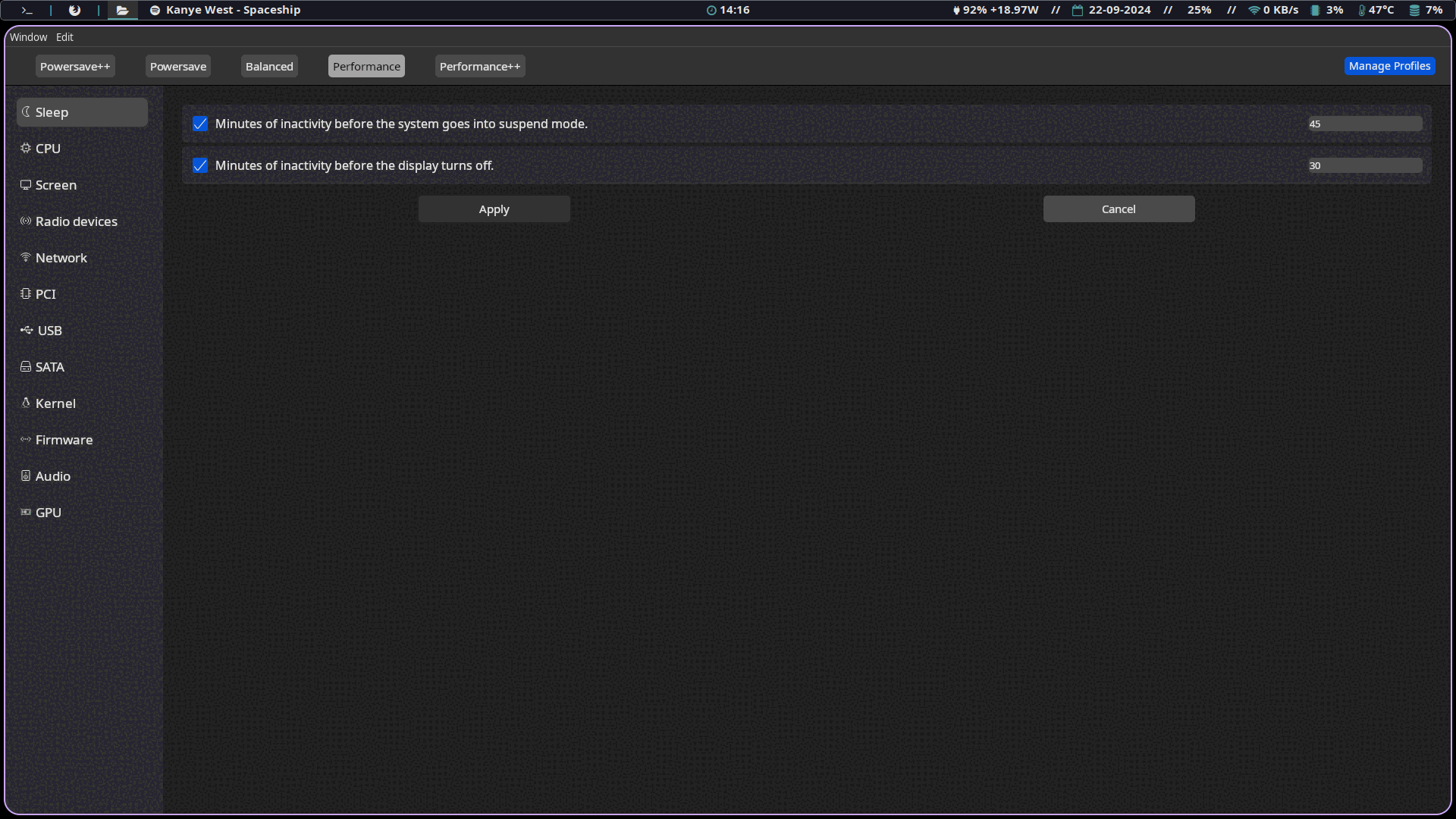Image resolution: width=1456 pixels, height=819 pixels.
Task: Click the suspend minutes field showing 45
Action: click(x=1365, y=124)
